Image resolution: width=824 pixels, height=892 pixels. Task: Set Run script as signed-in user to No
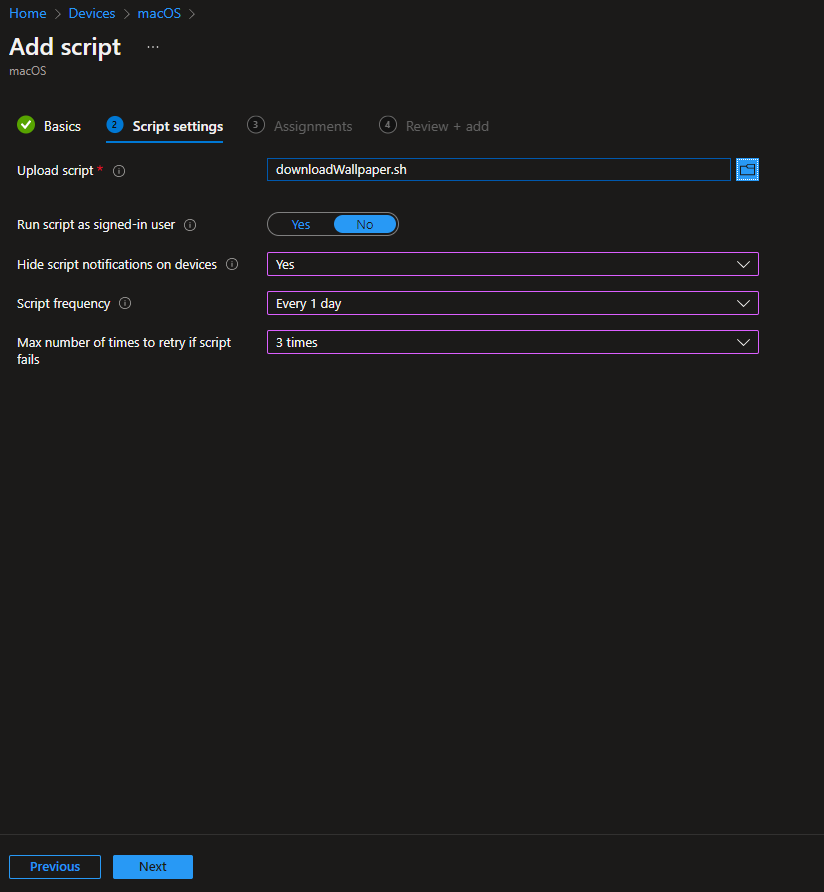(365, 225)
